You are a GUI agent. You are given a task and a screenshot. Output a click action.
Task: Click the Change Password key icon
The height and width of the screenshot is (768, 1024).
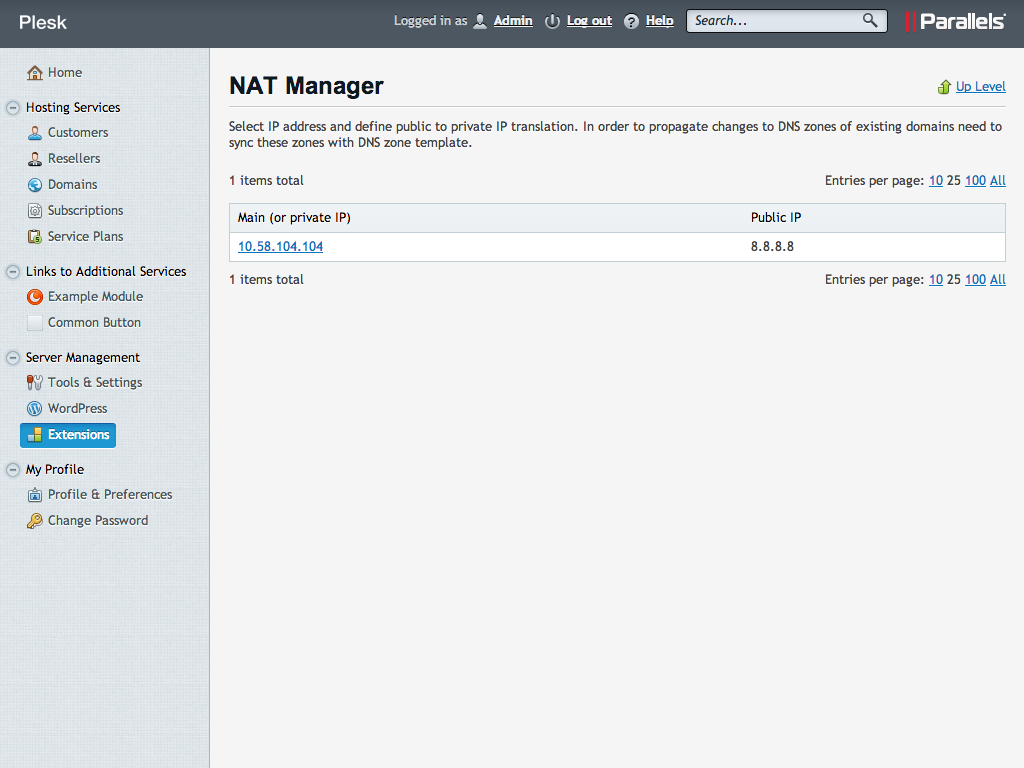point(35,521)
